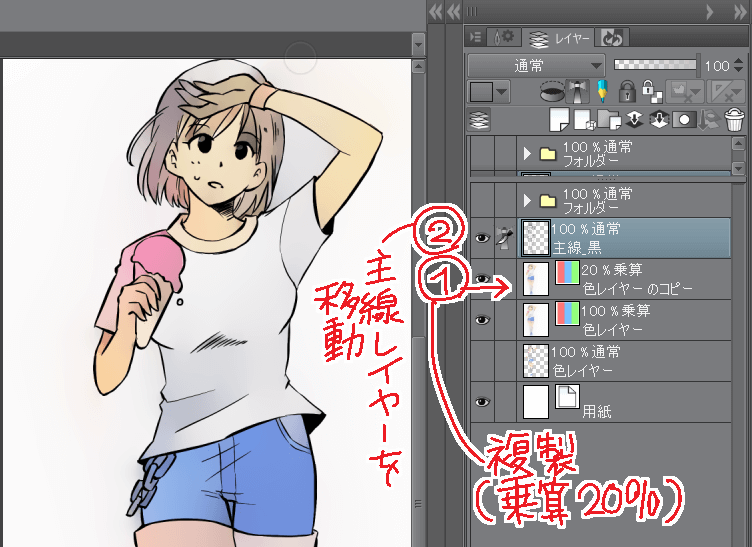The image size is (752, 547).
Task: Hide the 色レイヤー のコピー layer
Action: click(482, 279)
